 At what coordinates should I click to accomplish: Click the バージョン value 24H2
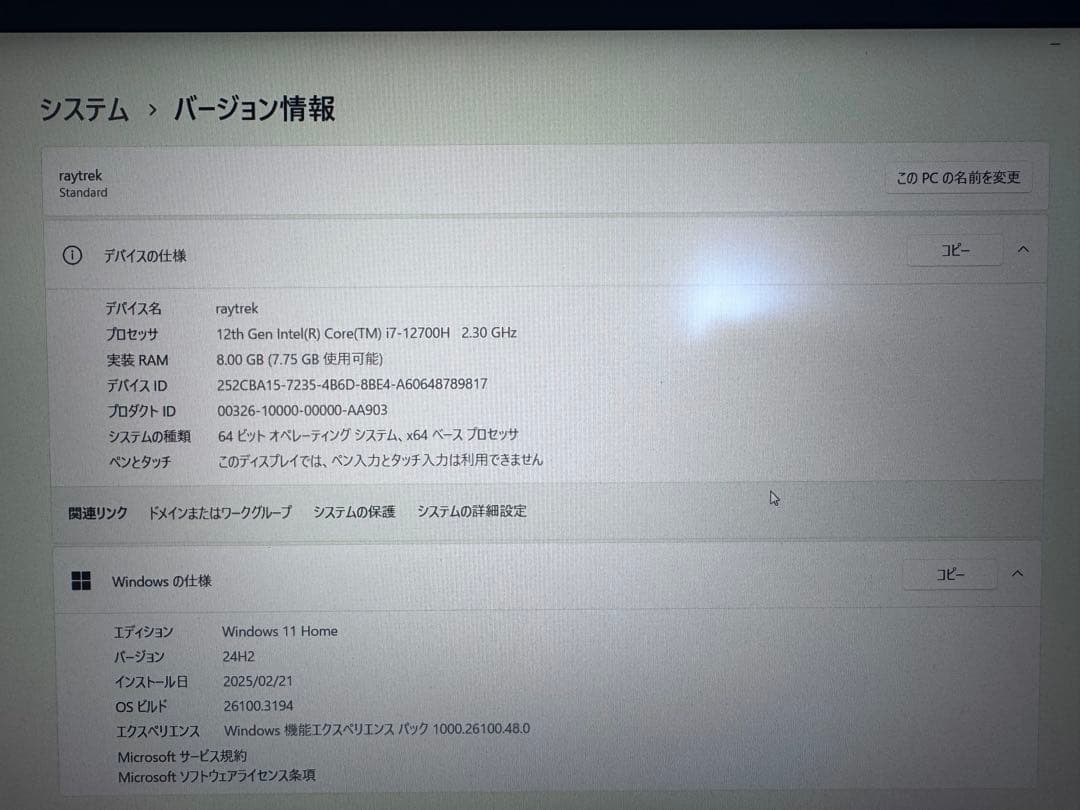237,656
